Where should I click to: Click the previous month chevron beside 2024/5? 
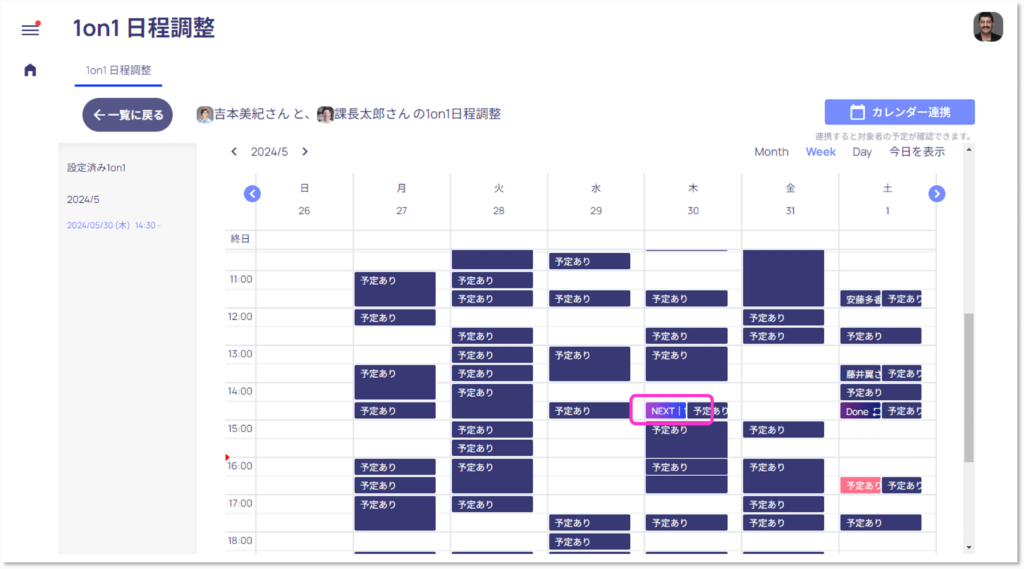[x=234, y=152]
